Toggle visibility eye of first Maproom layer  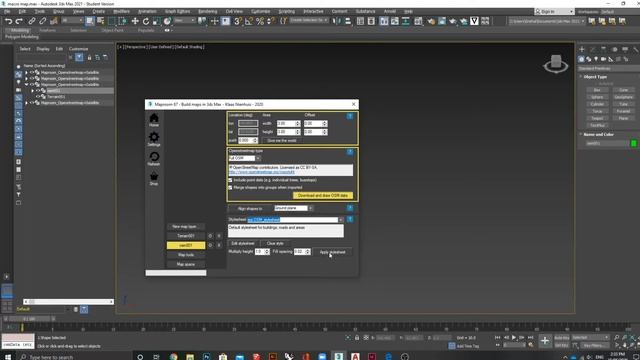(x=31, y=72)
